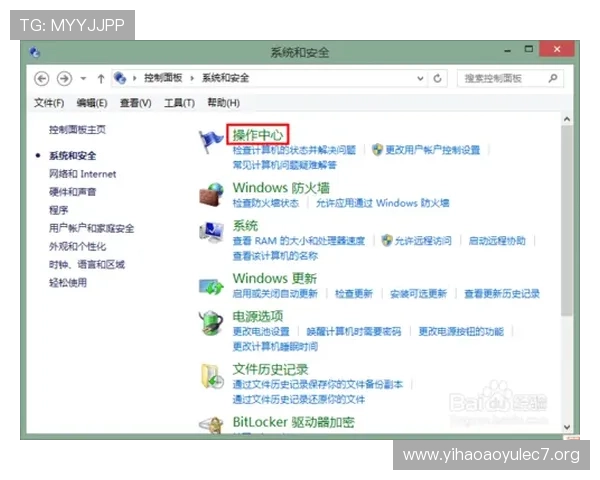The height and width of the screenshot is (480, 600).
Task: Expand the address bar history dropdown
Action: tap(420, 78)
